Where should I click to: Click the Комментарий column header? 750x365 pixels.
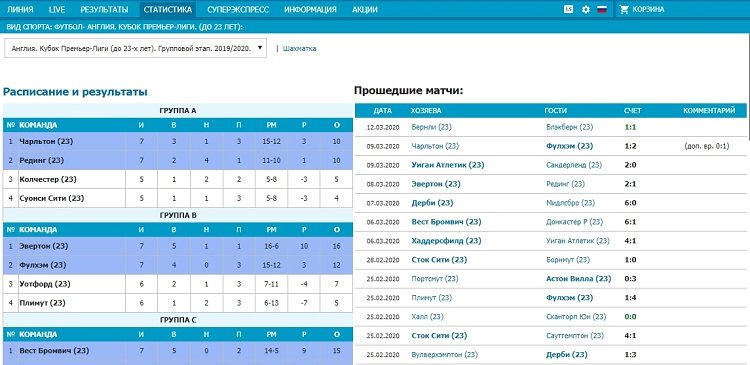pos(709,111)
